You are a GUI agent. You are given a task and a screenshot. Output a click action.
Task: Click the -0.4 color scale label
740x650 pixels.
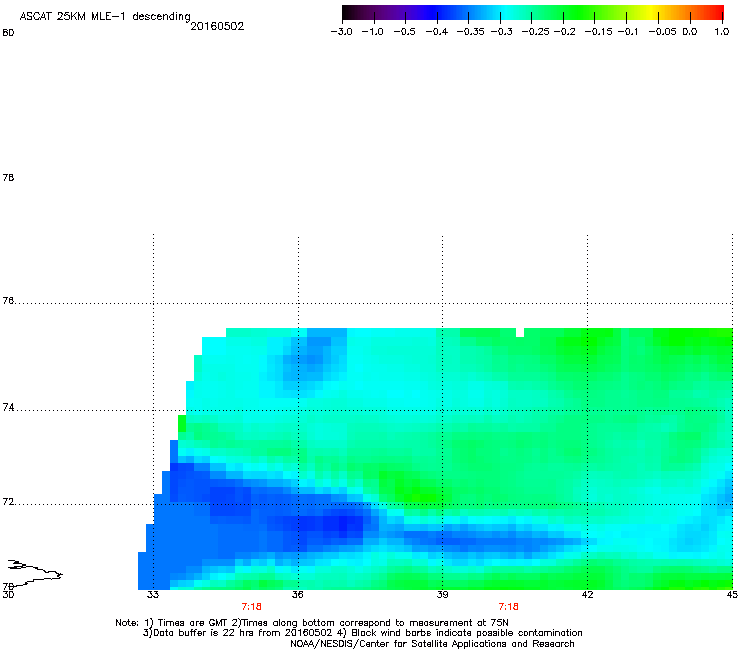click(437, 32)
